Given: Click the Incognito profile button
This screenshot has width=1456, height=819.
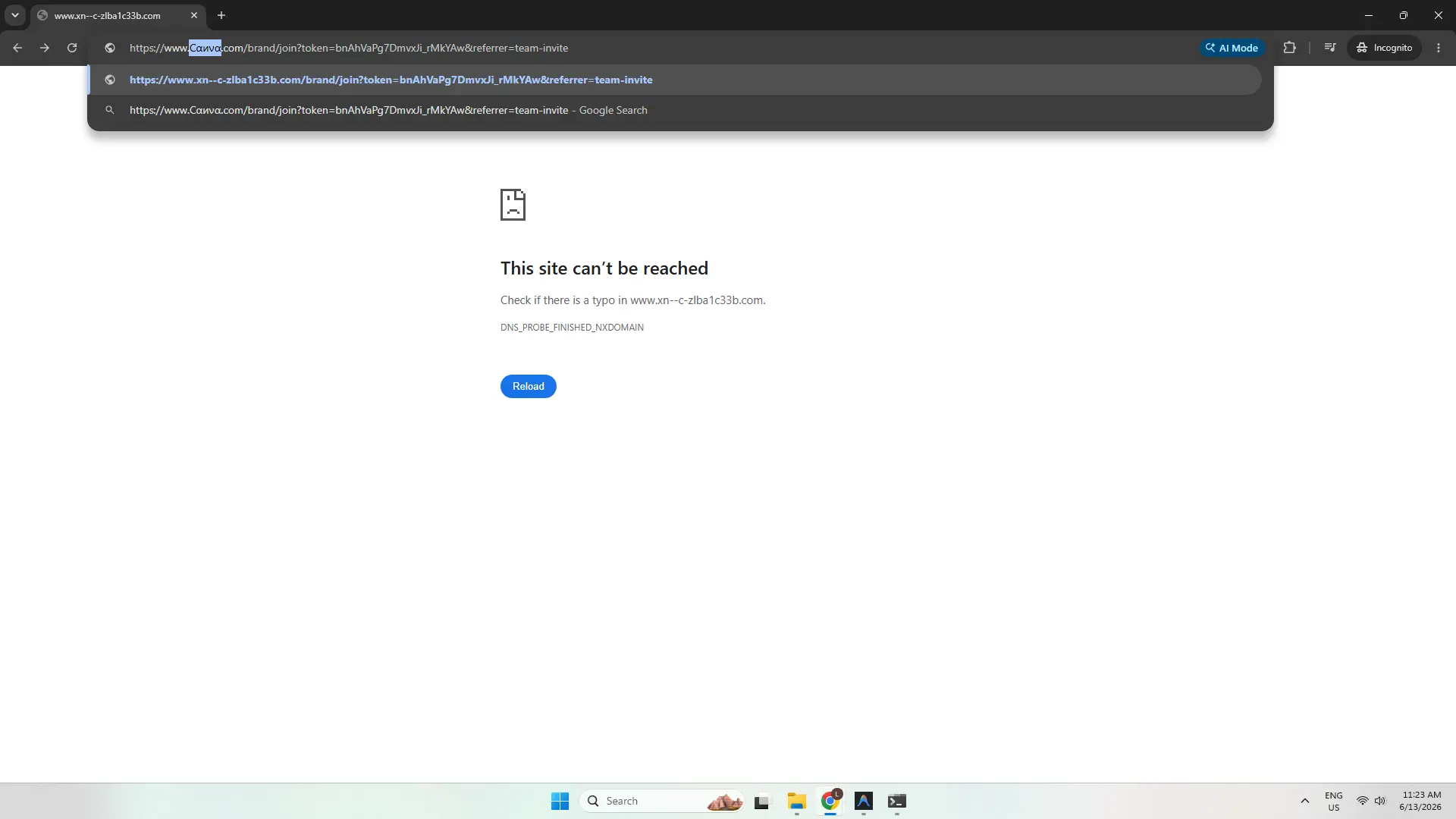Looking at the screenshot, I should pyautogui.click(x=1385, y=48).
